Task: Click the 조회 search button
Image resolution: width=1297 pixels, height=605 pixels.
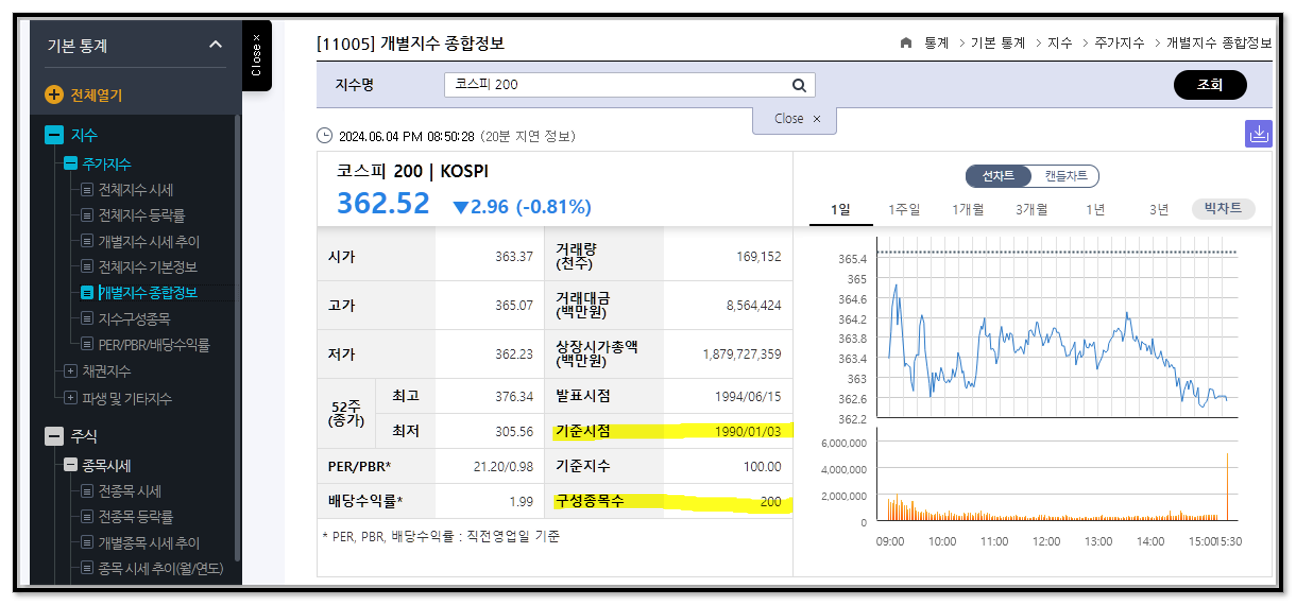Action: pyautogui.click(x=1210, y=85)
